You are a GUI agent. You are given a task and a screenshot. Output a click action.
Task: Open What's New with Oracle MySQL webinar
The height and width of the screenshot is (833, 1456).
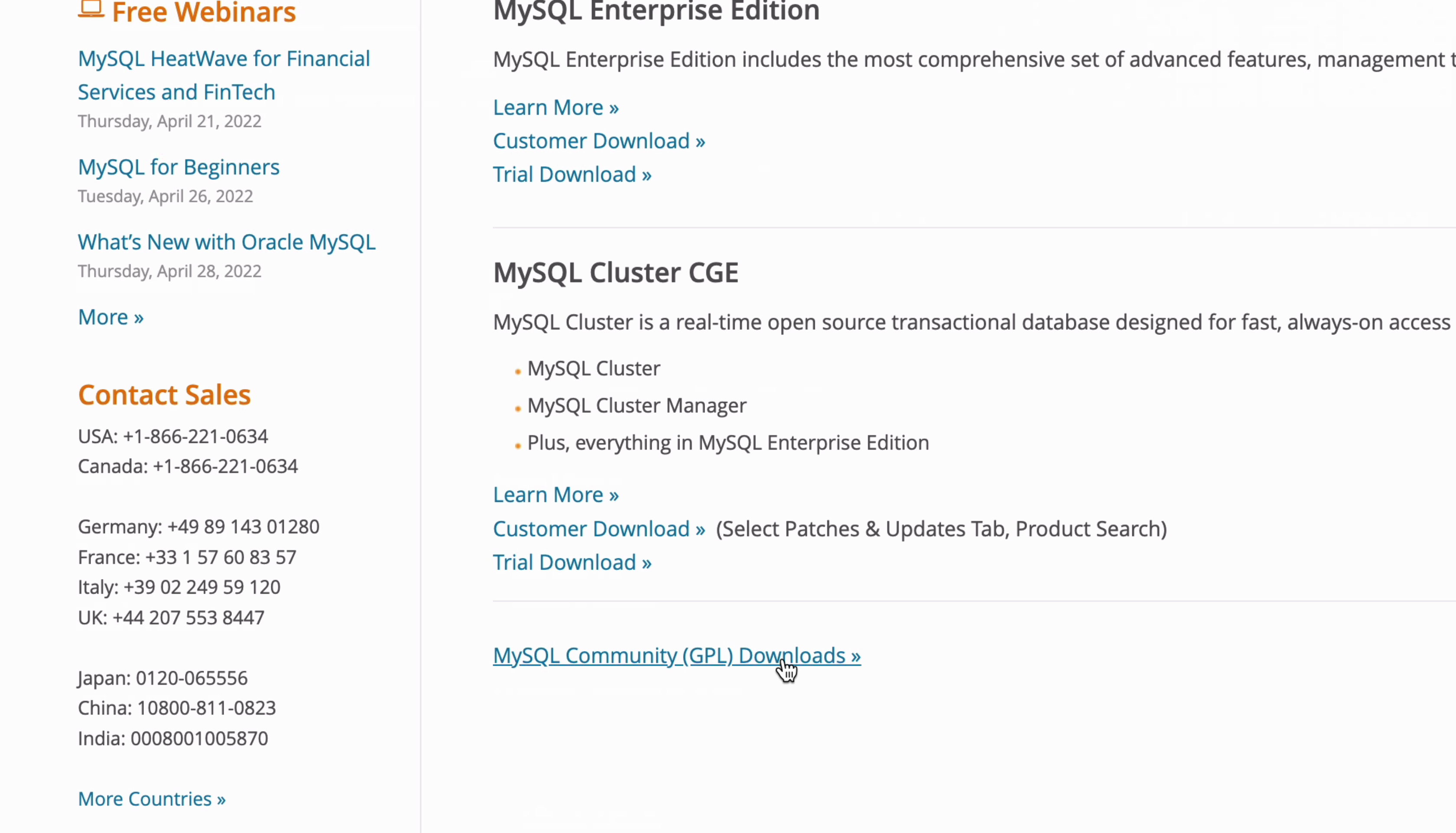click(x=227, y=242)
